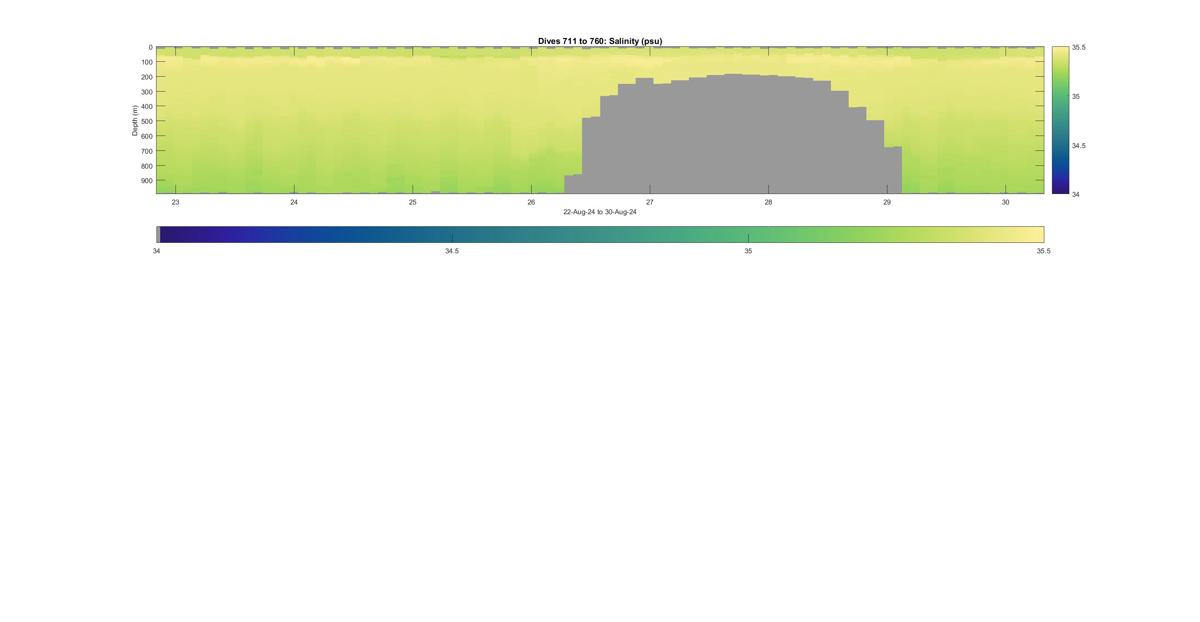Click the "35.5" label on the vertical colorbar

coord(1079,47)
